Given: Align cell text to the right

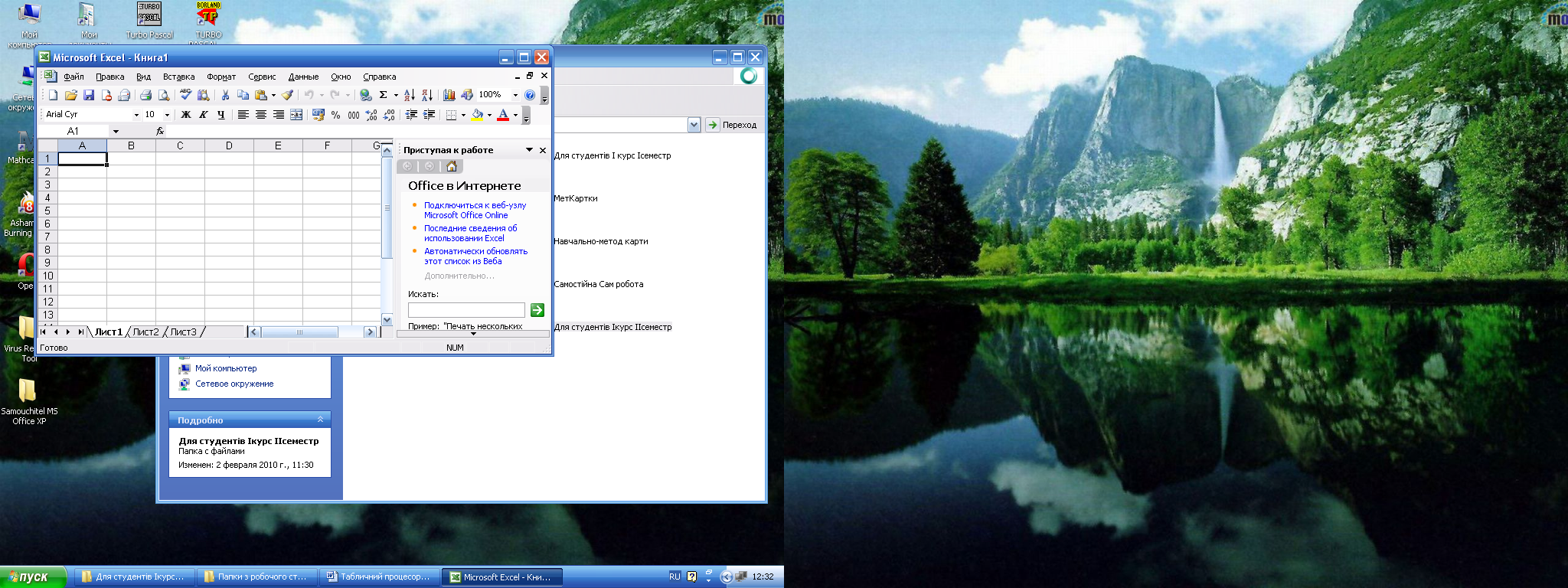Looking at the screenshot, I should click(x=278, y=115).
